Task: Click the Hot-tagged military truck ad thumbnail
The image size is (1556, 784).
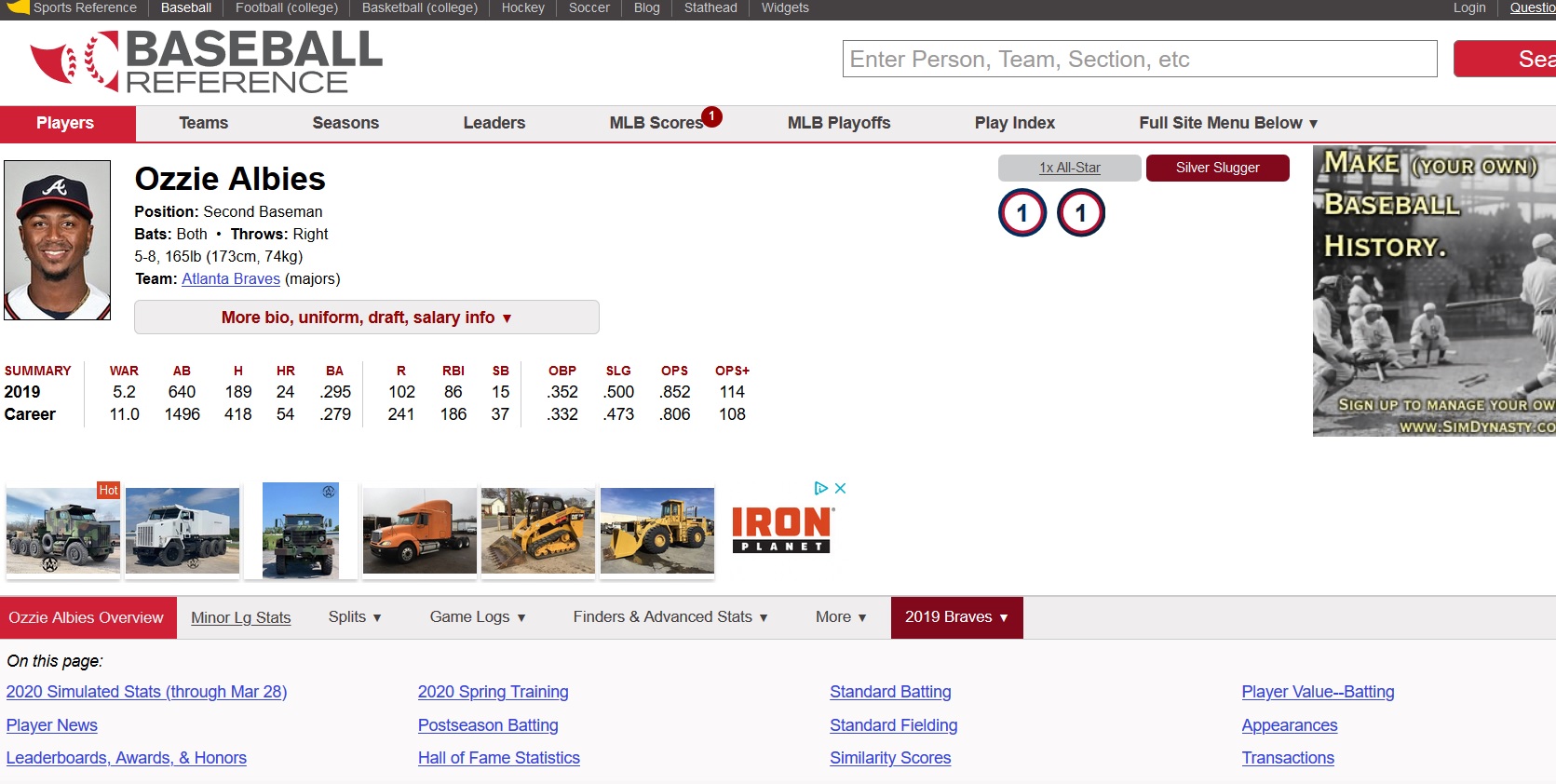Action: (x=63, y=530)
